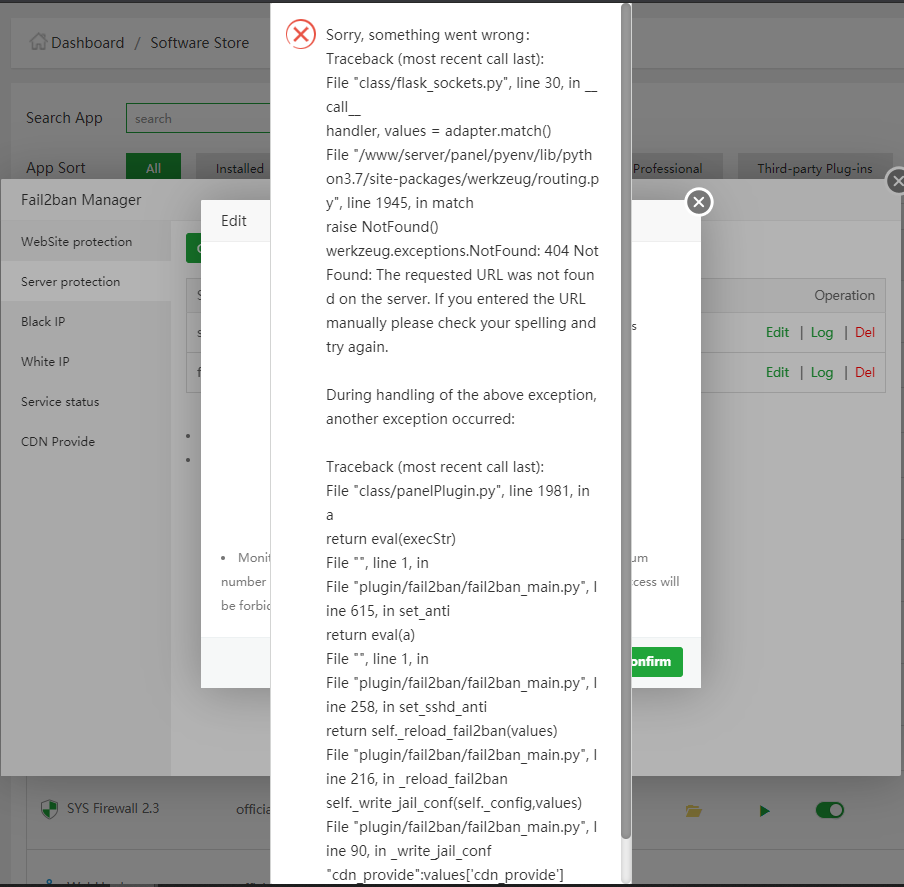Click the "raise NotFound()" traceback line
Viewport: 904px width, 887px height.
(x=382, y=227)
